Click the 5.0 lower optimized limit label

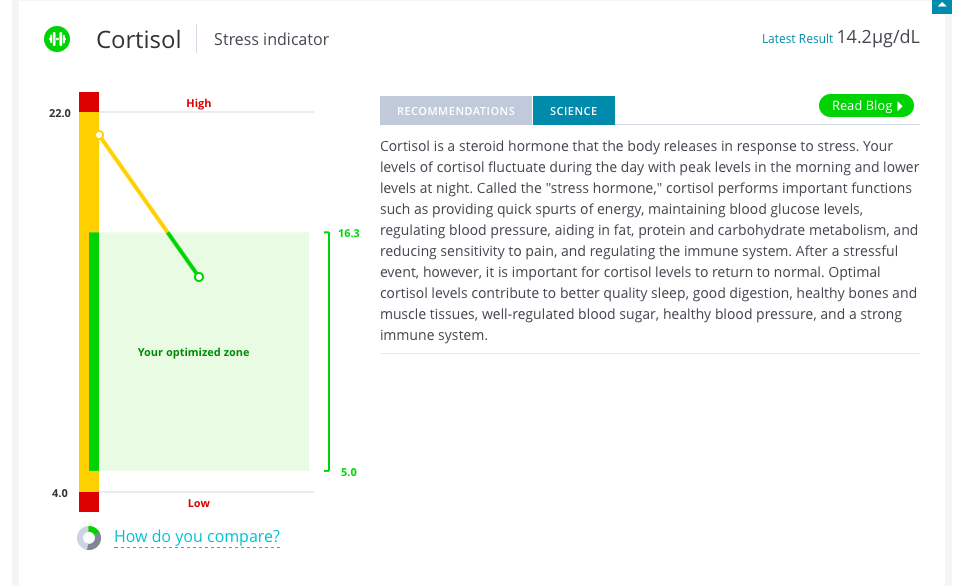click(x=348, y=471)
